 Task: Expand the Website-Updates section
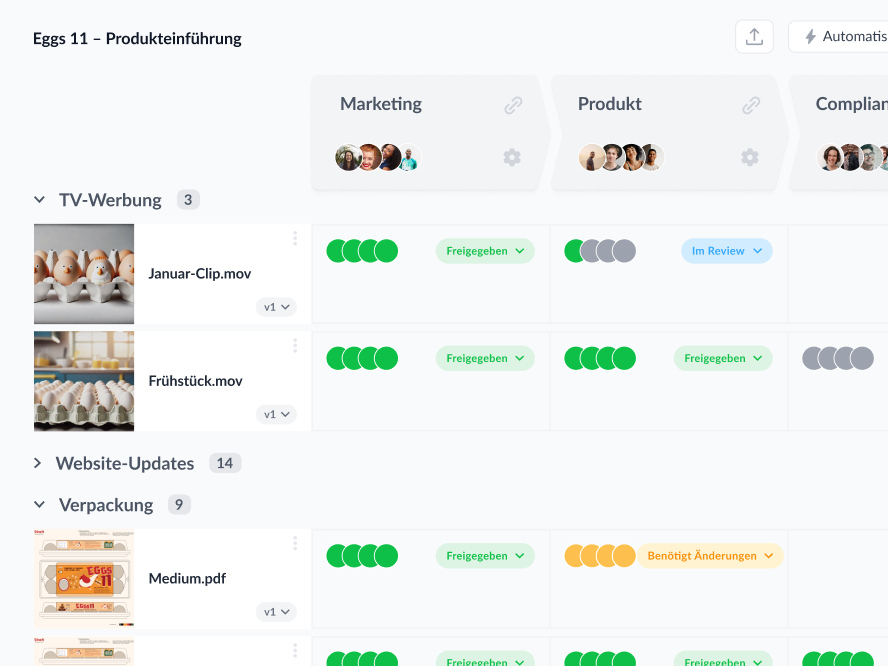[x=39, y=463]
